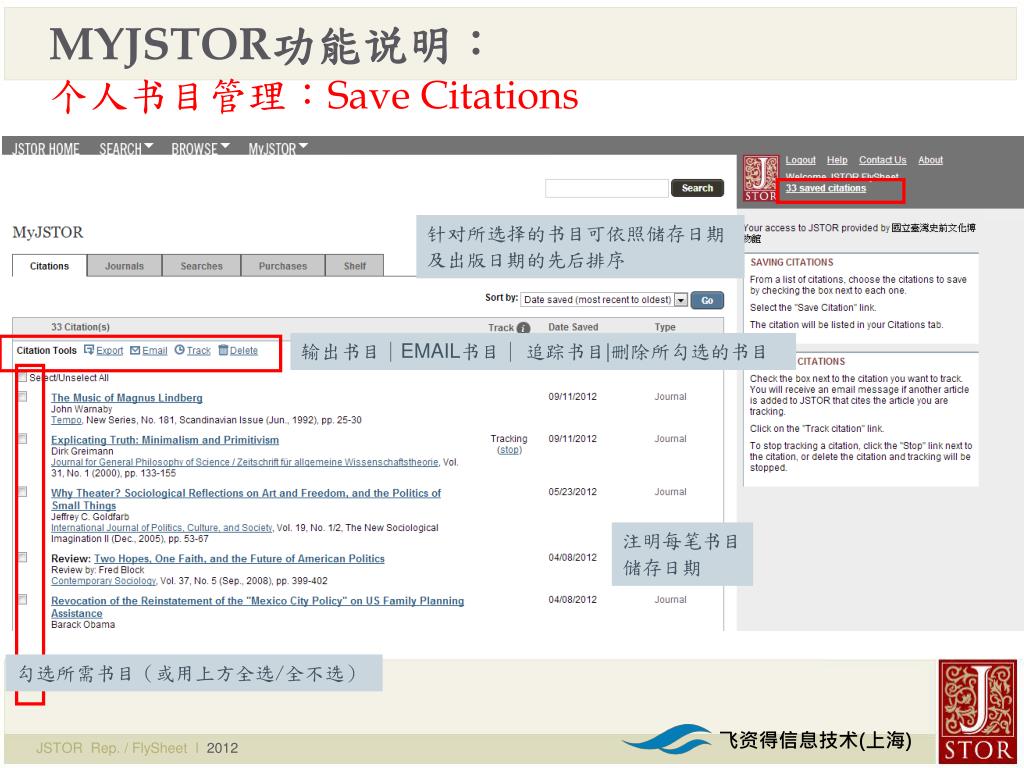Open The Music of Magnus Lindberg article
1024x768 pixels.
[x=127, y=398]
